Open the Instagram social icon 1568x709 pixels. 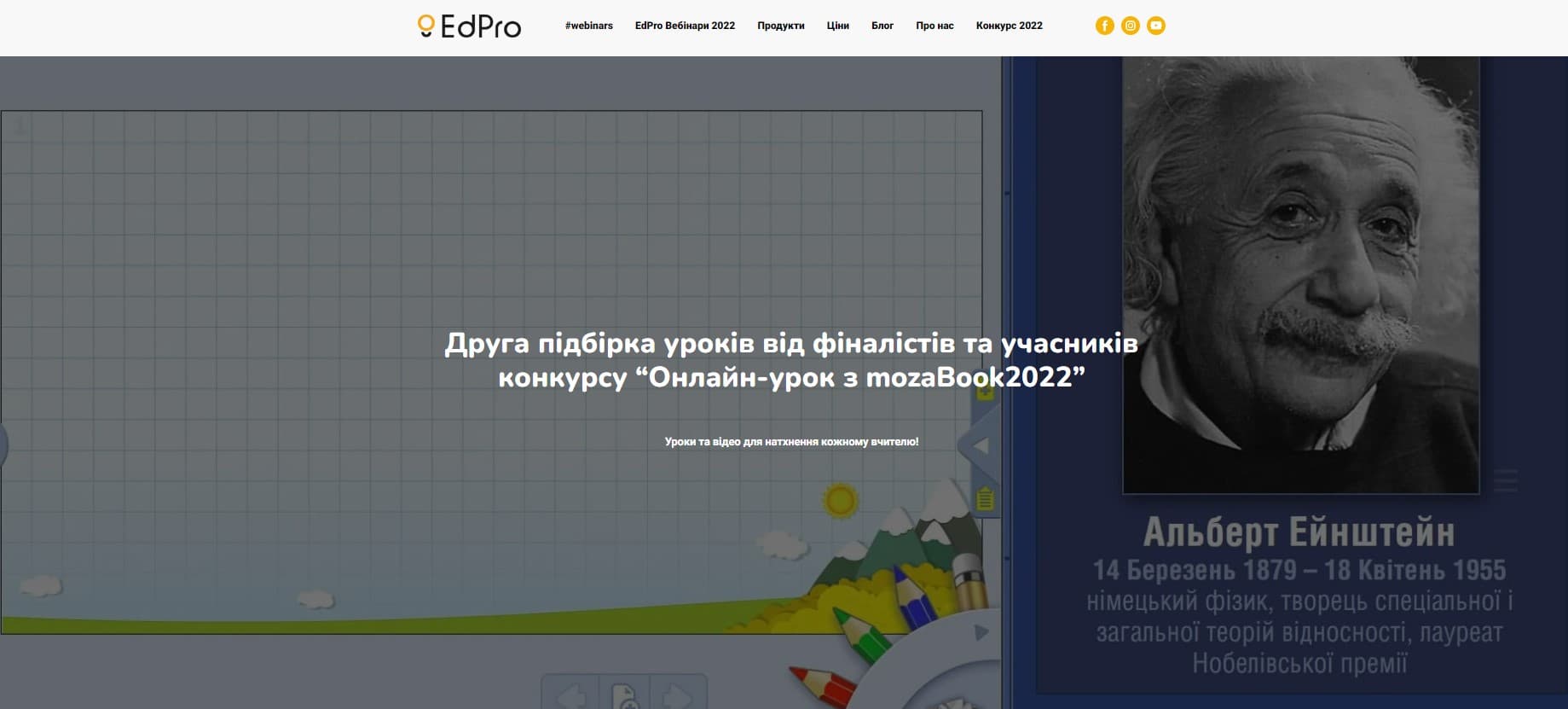1131,26
